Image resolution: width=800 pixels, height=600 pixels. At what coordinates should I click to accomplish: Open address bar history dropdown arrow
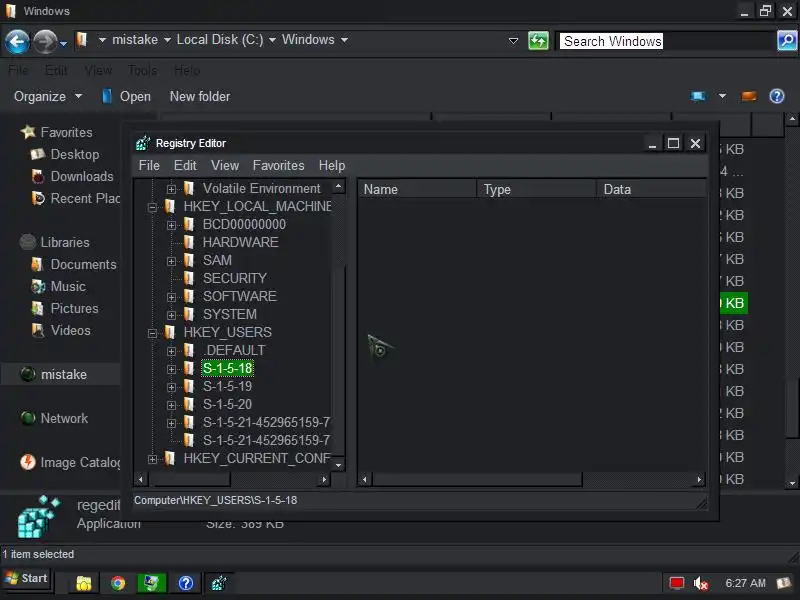click(513, 41)
